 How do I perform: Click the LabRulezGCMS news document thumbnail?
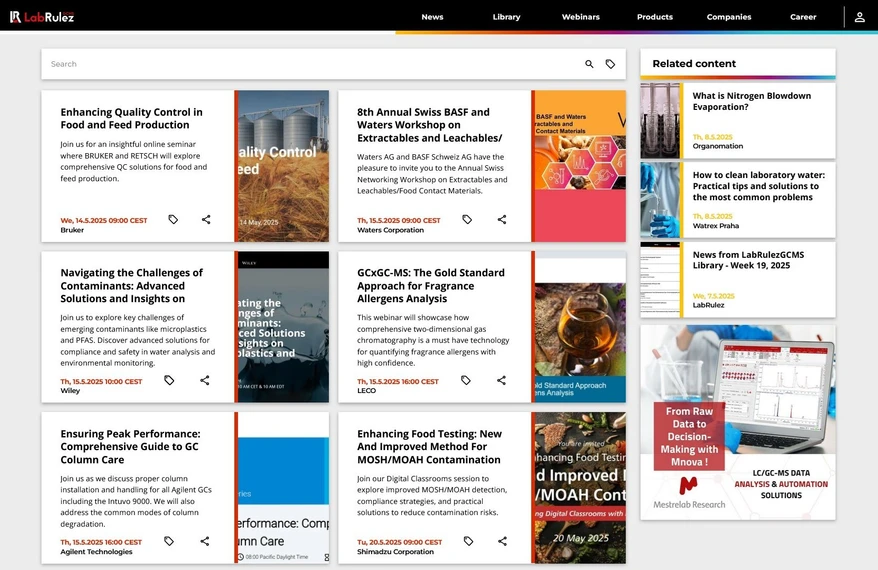[660, 279]
